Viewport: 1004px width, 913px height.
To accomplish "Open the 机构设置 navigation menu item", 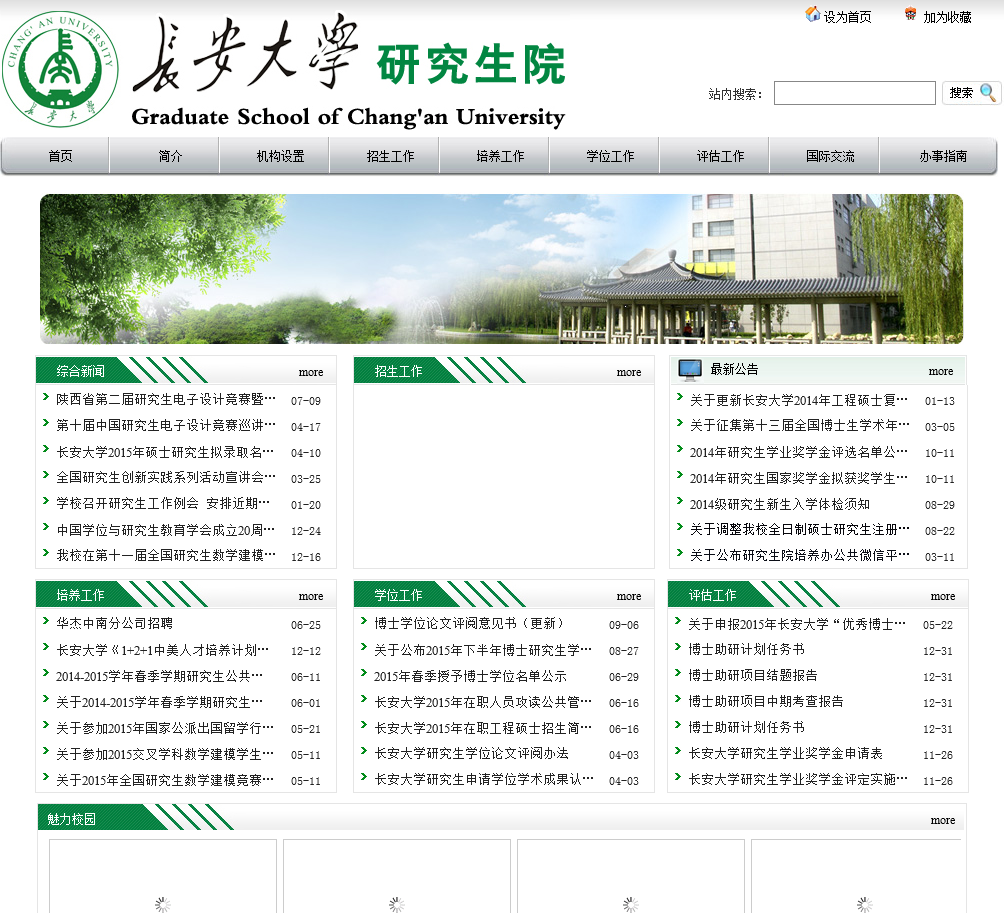I will click(280, 156).
